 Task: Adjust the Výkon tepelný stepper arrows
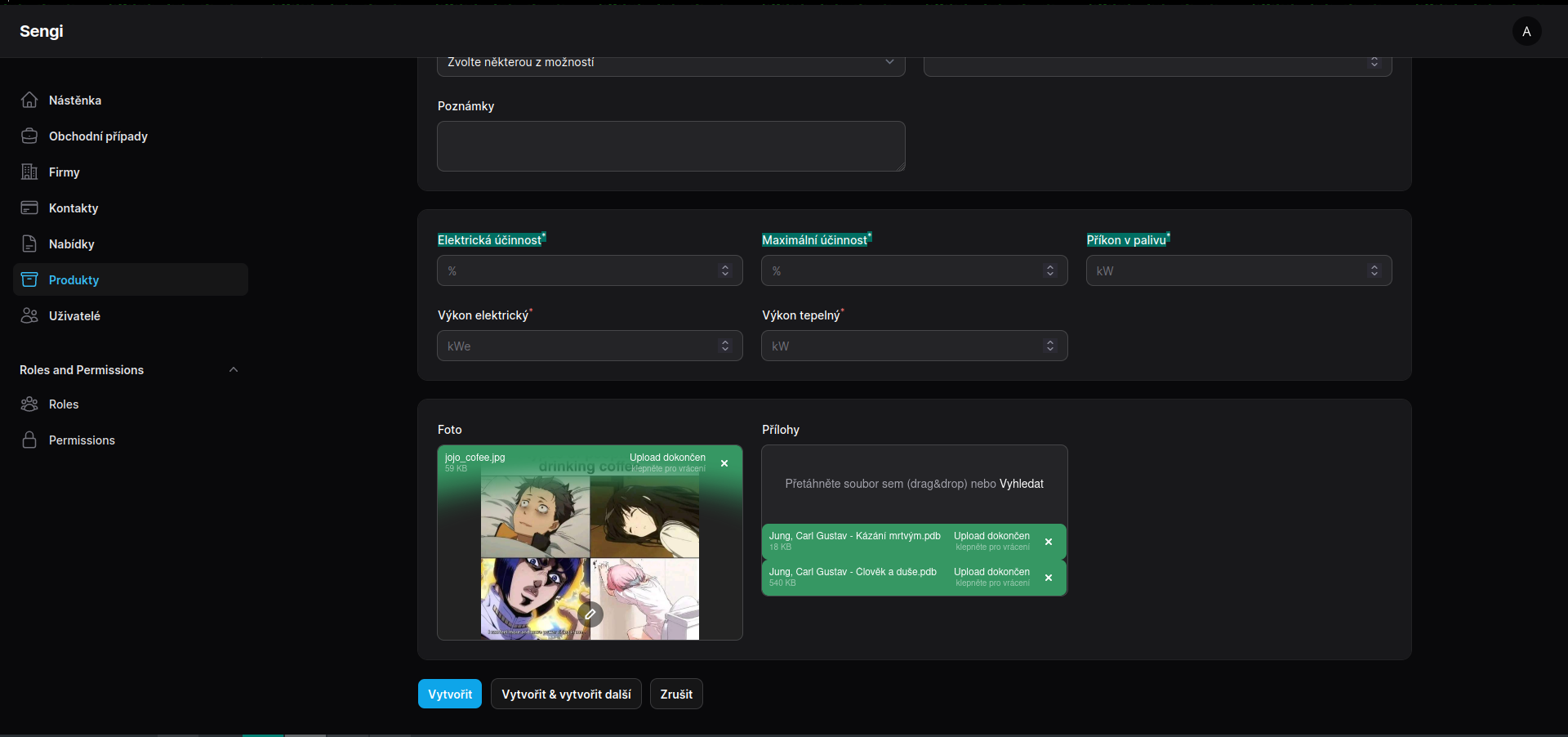(1050, 346)
